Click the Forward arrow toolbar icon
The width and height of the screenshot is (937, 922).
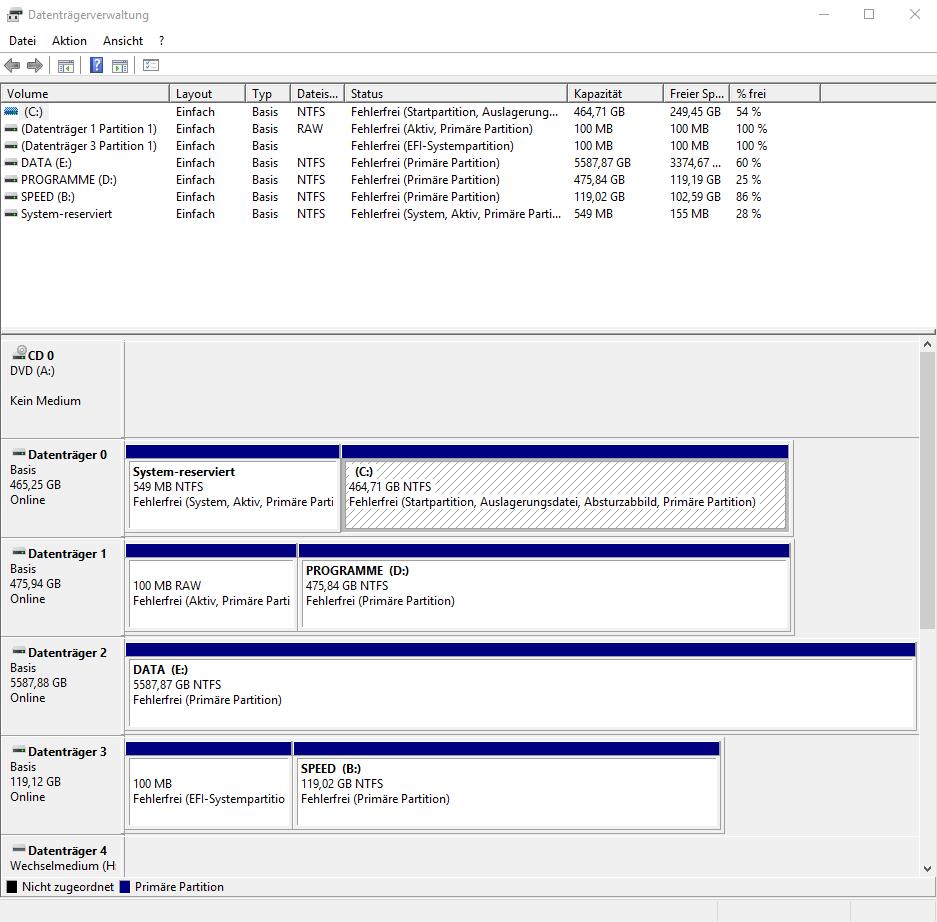35,65
